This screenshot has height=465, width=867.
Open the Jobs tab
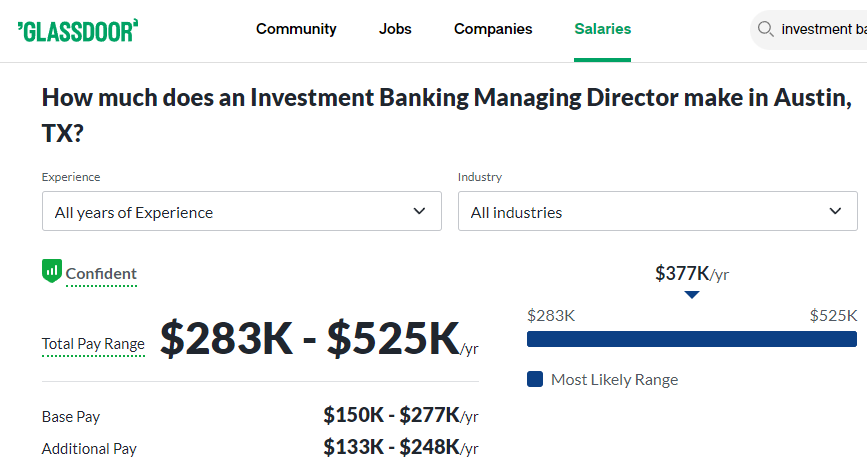(395, 29)
